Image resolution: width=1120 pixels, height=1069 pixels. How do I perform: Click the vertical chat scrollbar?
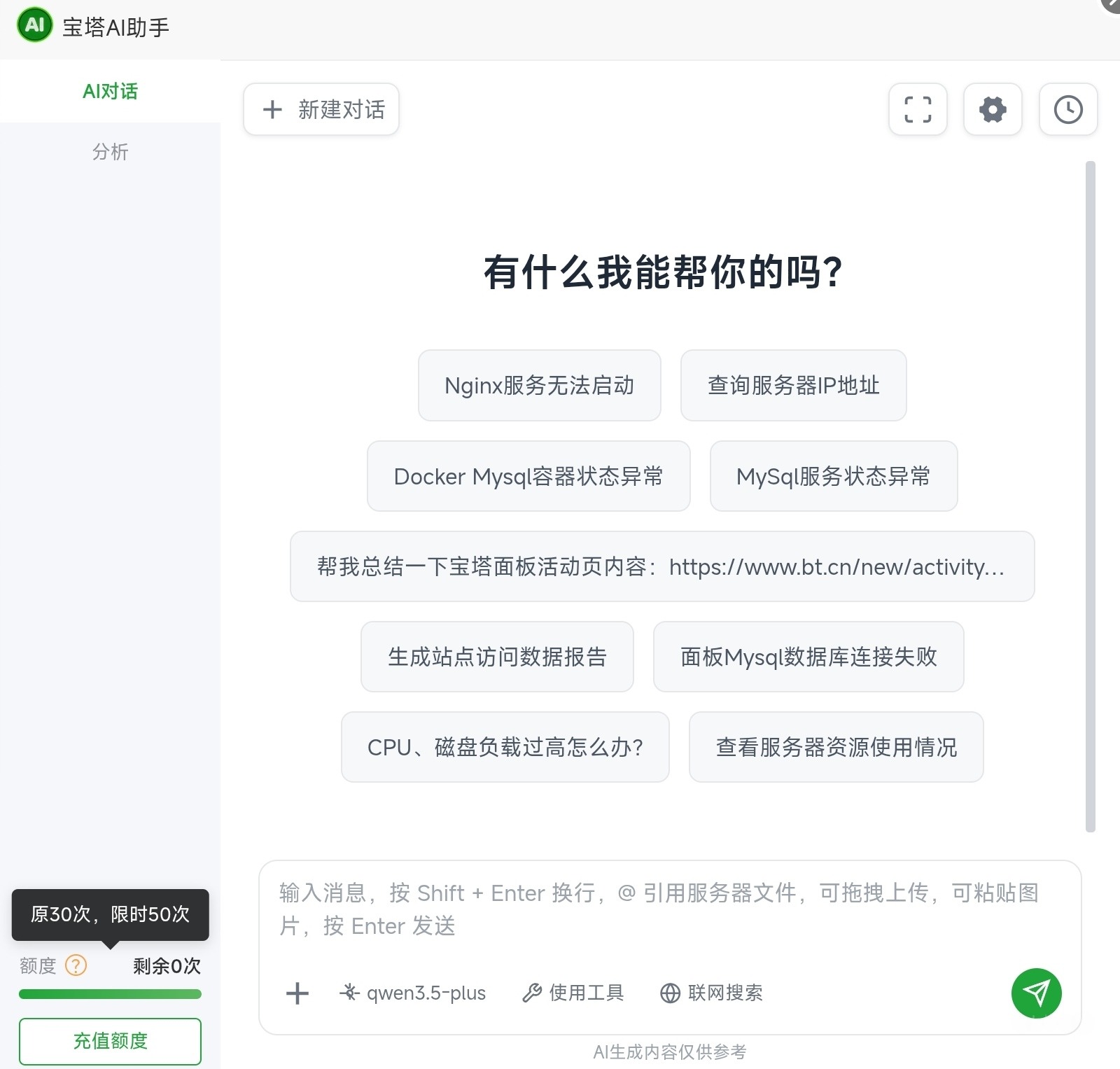point(1090,496)
